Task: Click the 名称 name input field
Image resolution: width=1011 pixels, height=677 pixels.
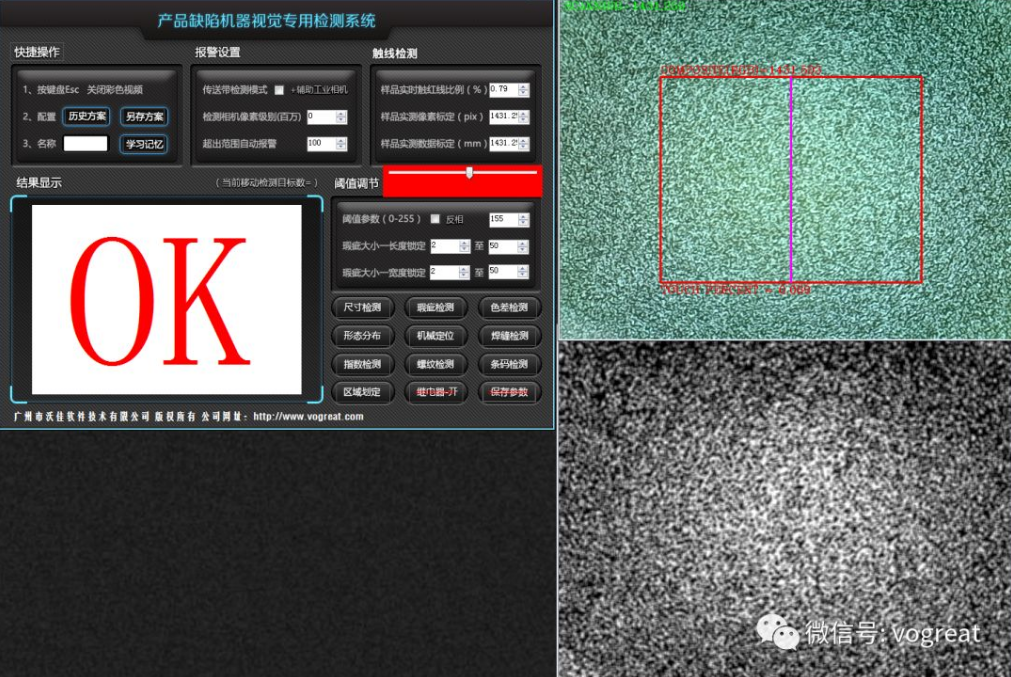Action: [x=86, y=144]
